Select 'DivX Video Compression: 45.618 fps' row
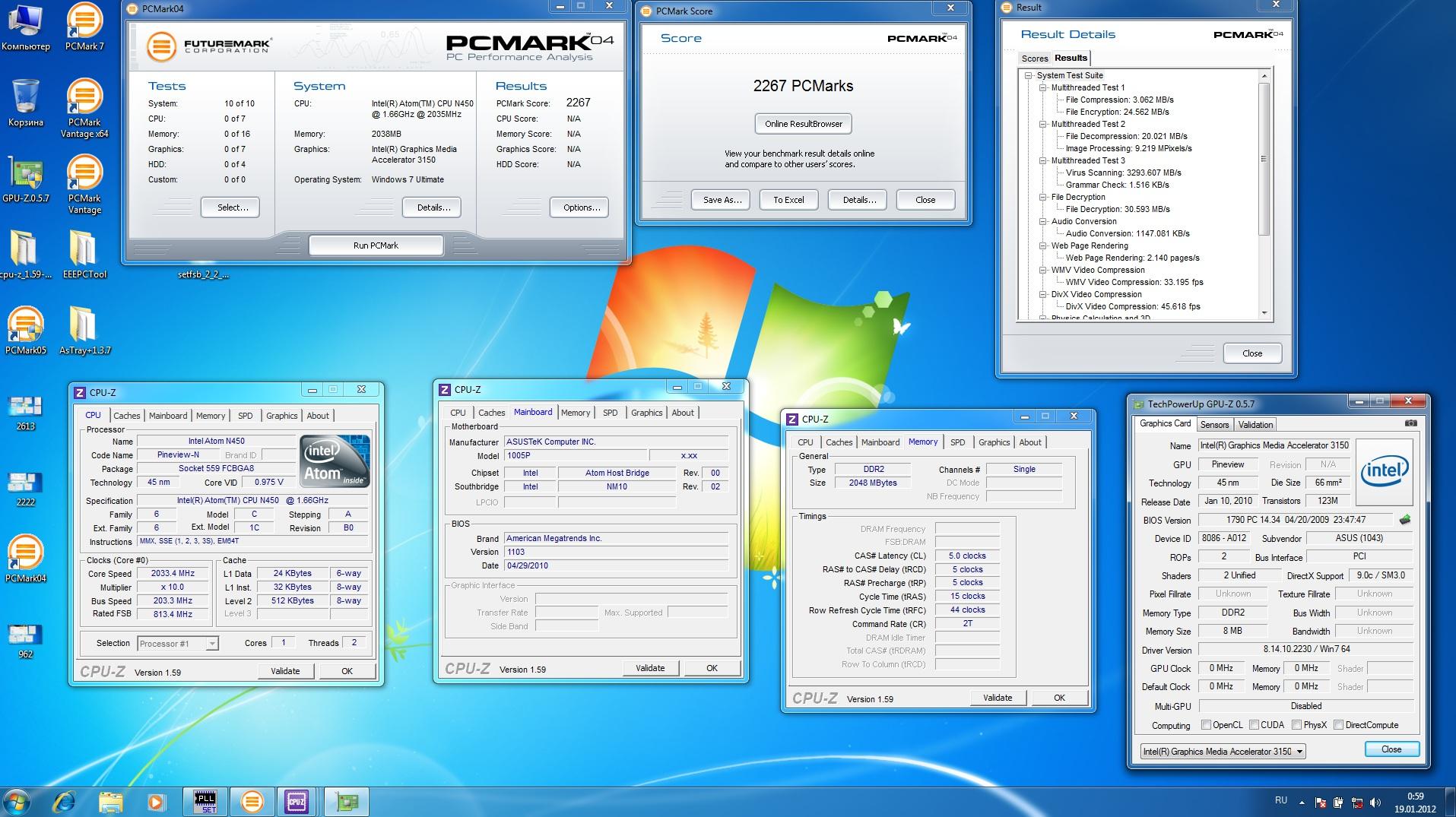 pyautogui.click(x=1133, y=306)
